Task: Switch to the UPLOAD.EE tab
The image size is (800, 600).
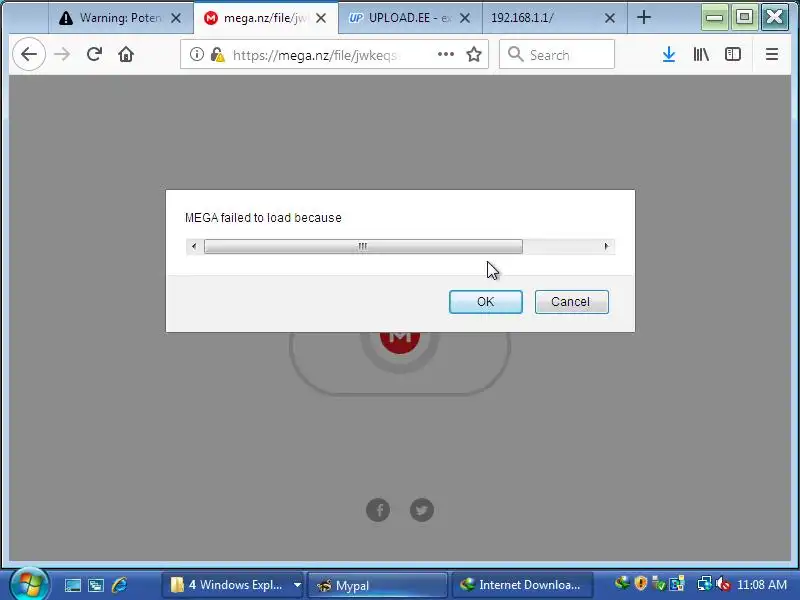Action: pos(410,18)
